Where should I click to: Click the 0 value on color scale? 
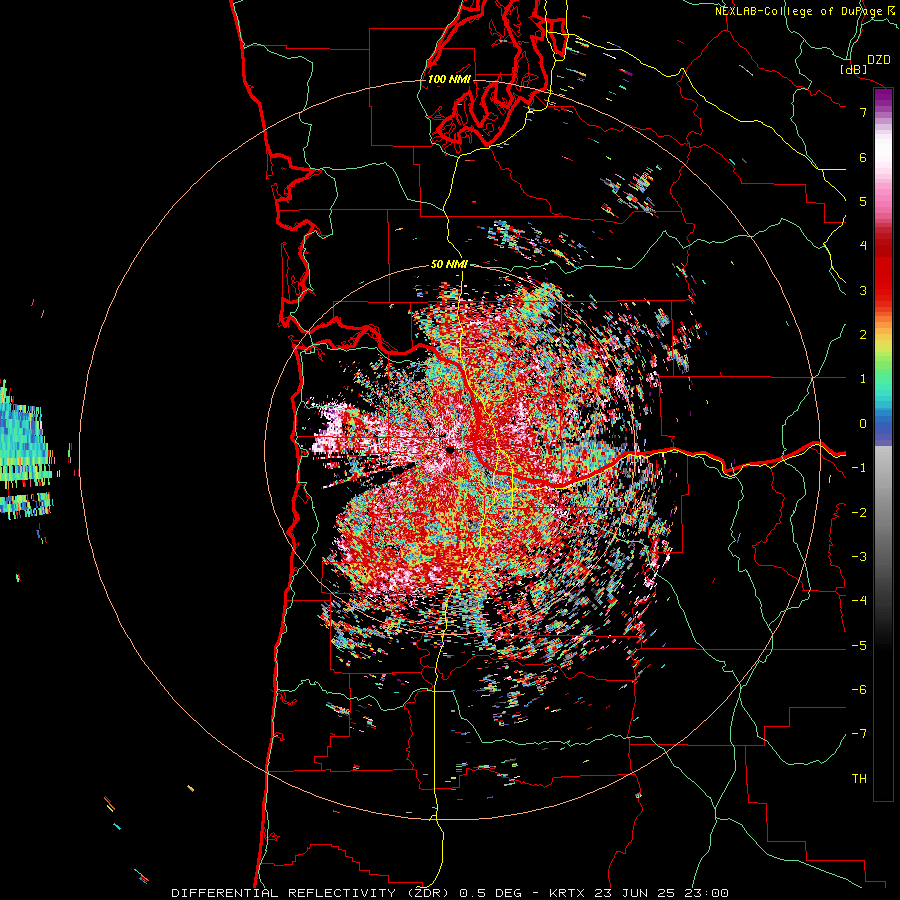pyautogui.click(x=863, y=424)
